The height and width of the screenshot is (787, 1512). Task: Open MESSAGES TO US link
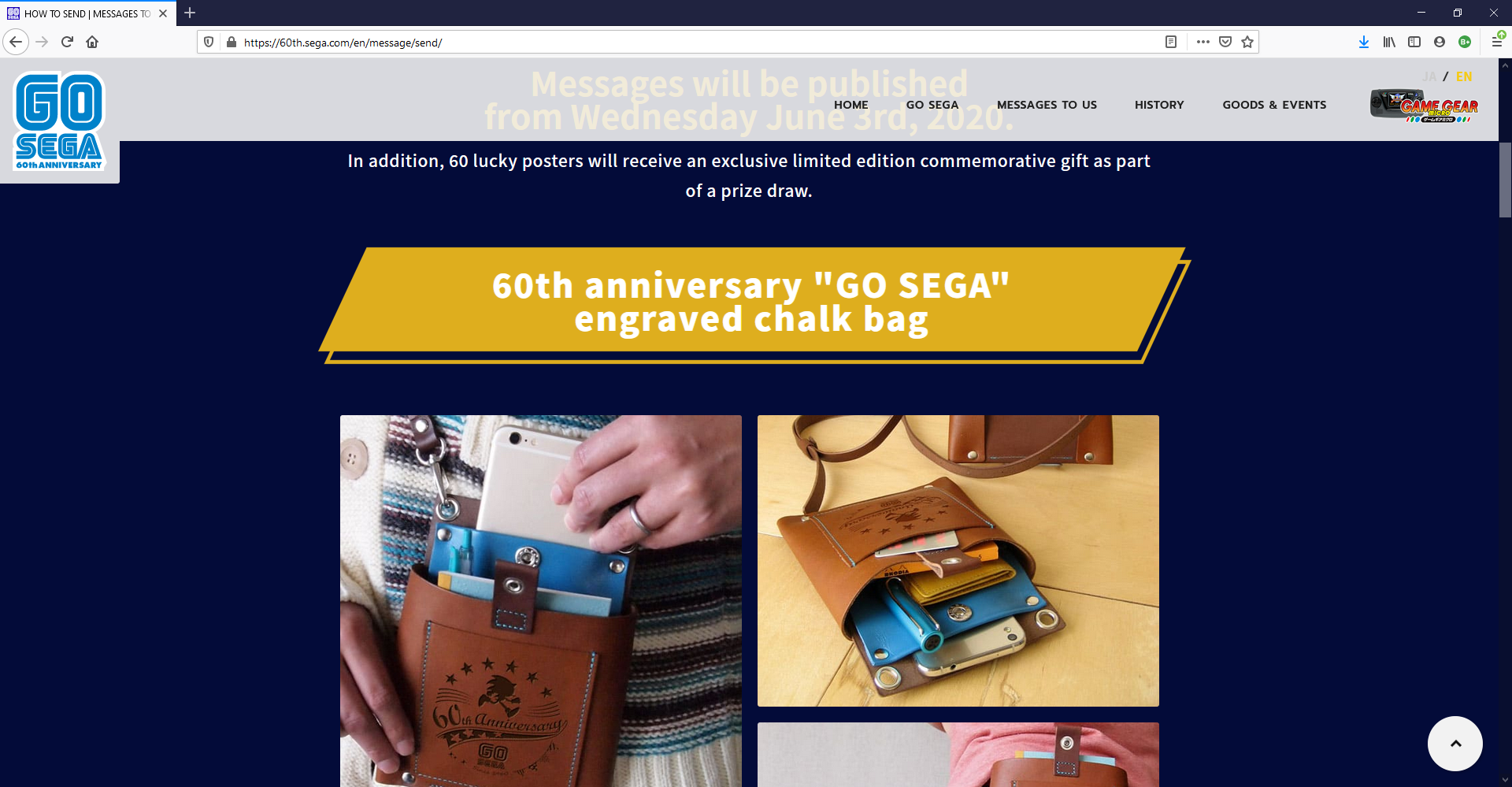click(x=1047, y=105)
